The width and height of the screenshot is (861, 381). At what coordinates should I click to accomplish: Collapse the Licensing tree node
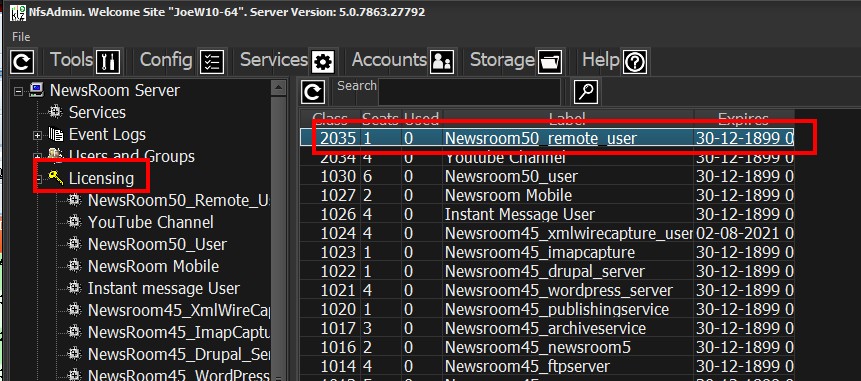coord(39,179)
